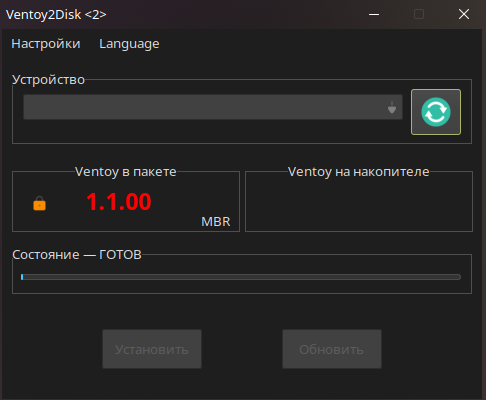Close the Ventoy2Disk window
This screenshot has height=400, width=486.
(464, 14)
